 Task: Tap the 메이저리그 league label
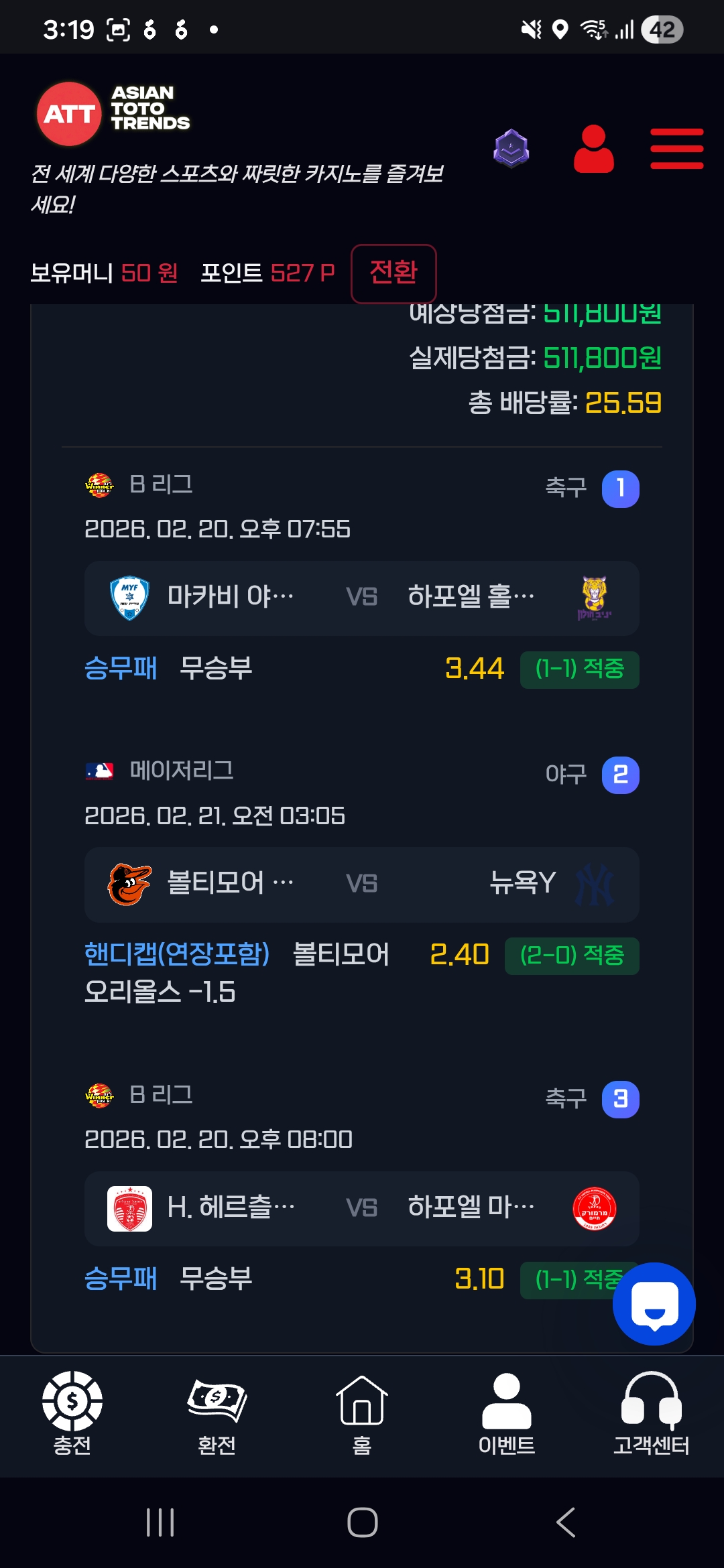point(182,771)
